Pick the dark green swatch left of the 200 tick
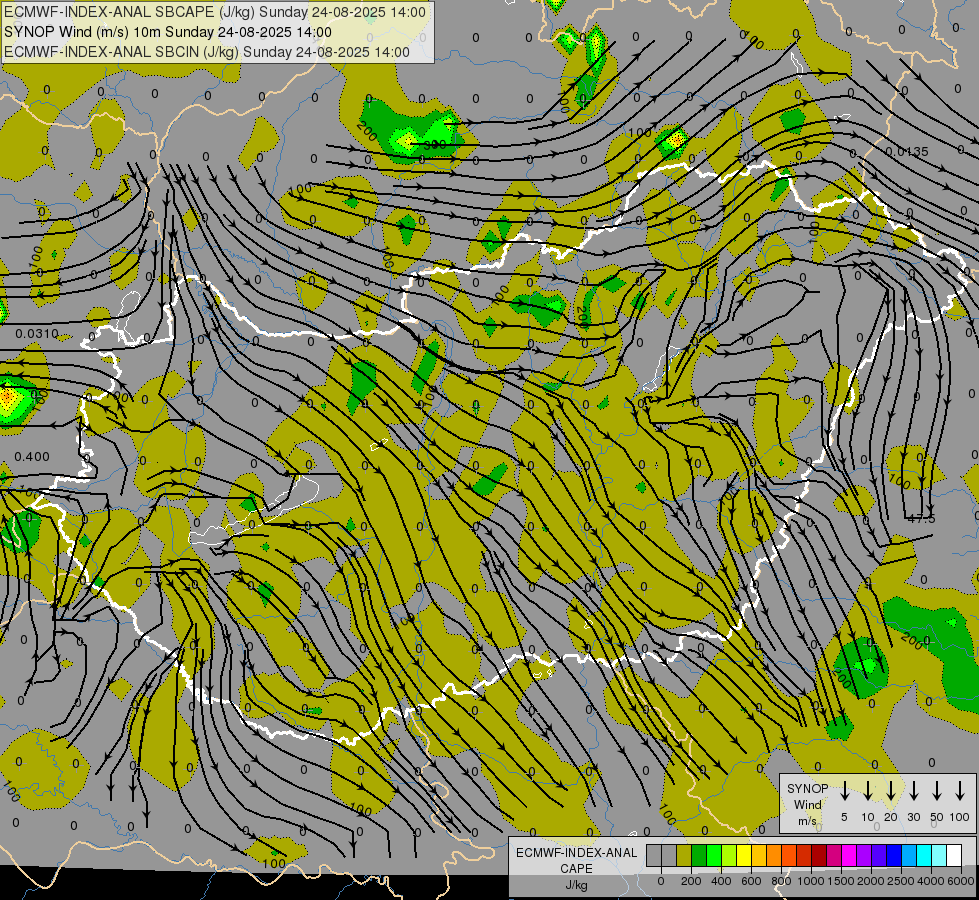 tap(699, 855)
